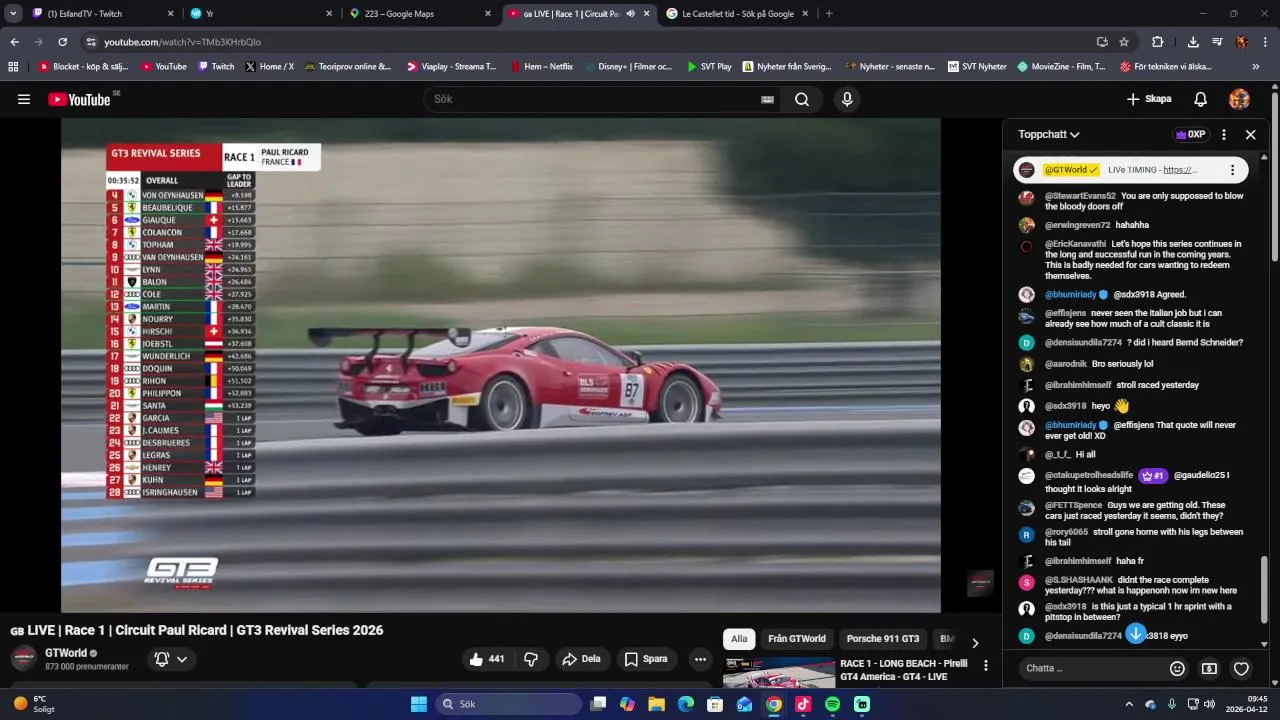The image size is (1280, 720).
Task: Bookmark this page with the star
Action: tap(1124, 42)
